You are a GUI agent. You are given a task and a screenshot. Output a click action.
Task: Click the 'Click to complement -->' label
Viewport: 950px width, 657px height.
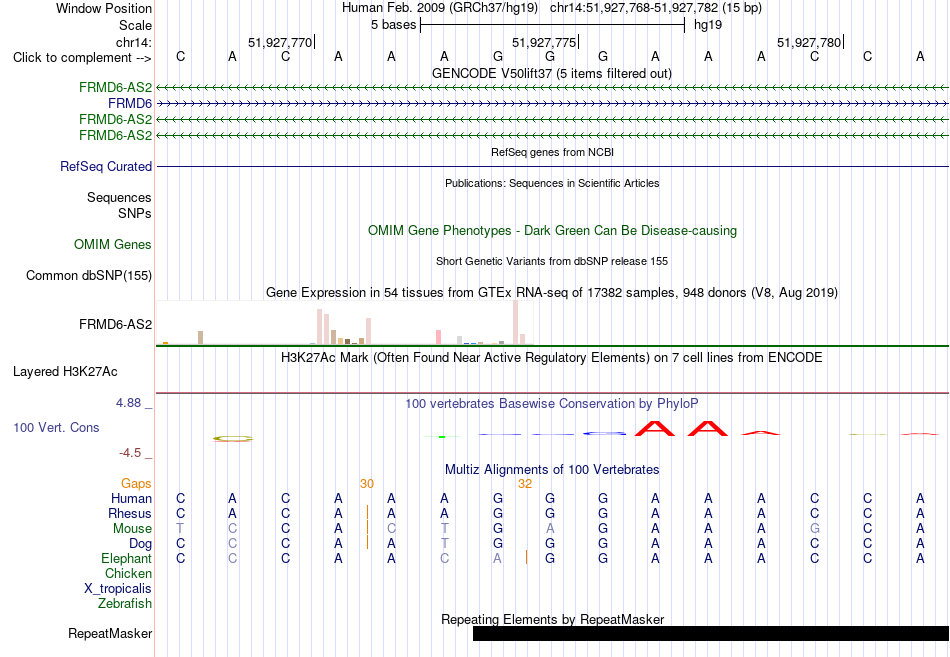pyautogui.click(x=82, y=58)
